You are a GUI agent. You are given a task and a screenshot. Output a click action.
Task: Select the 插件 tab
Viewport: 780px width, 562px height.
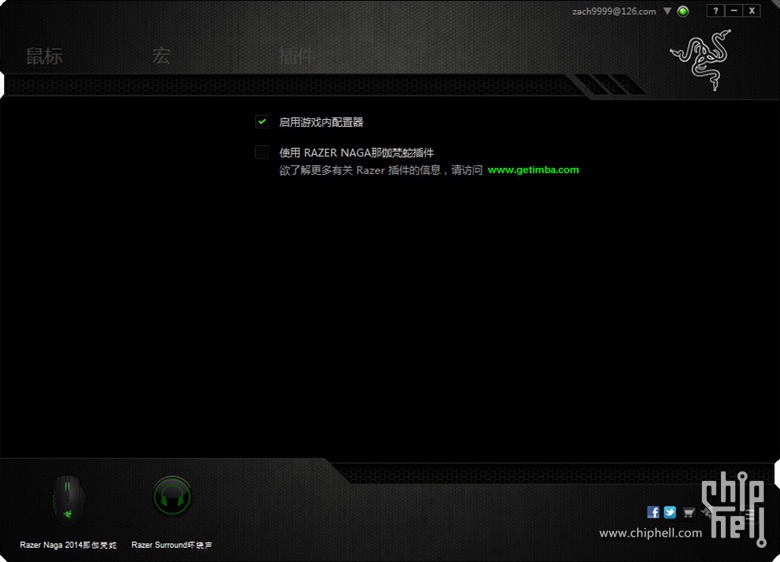296,56
